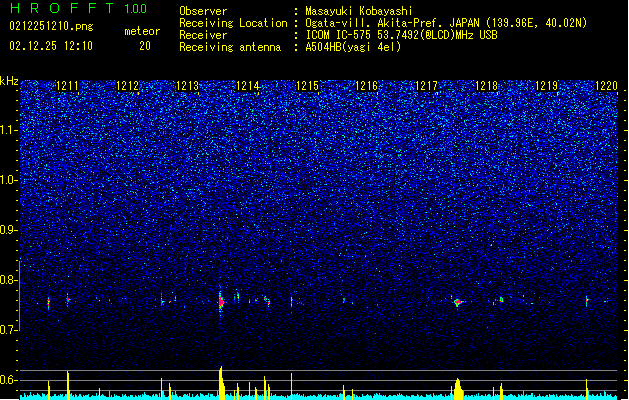
Task: Click the 0.7 kHz axis label
Action: coord(9,330)
